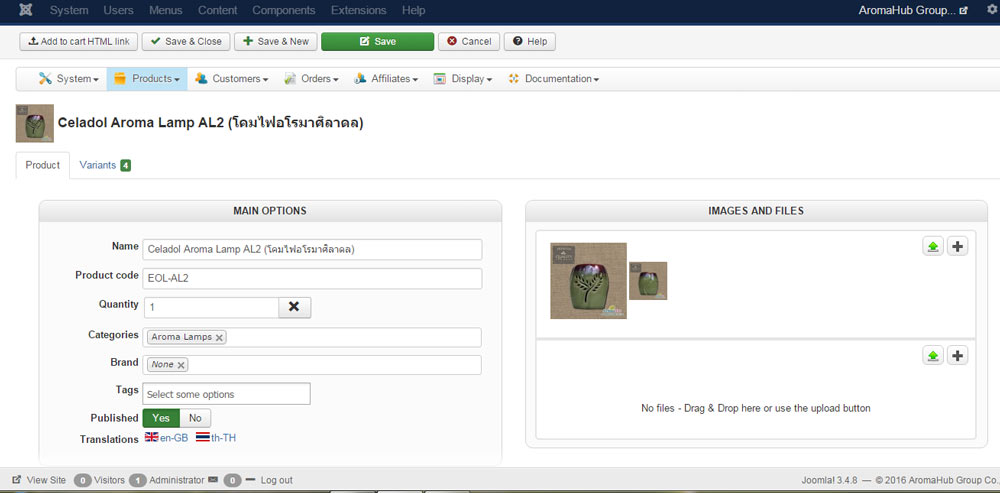
Task: Set Published to No
Action: (x=195, y=418)
